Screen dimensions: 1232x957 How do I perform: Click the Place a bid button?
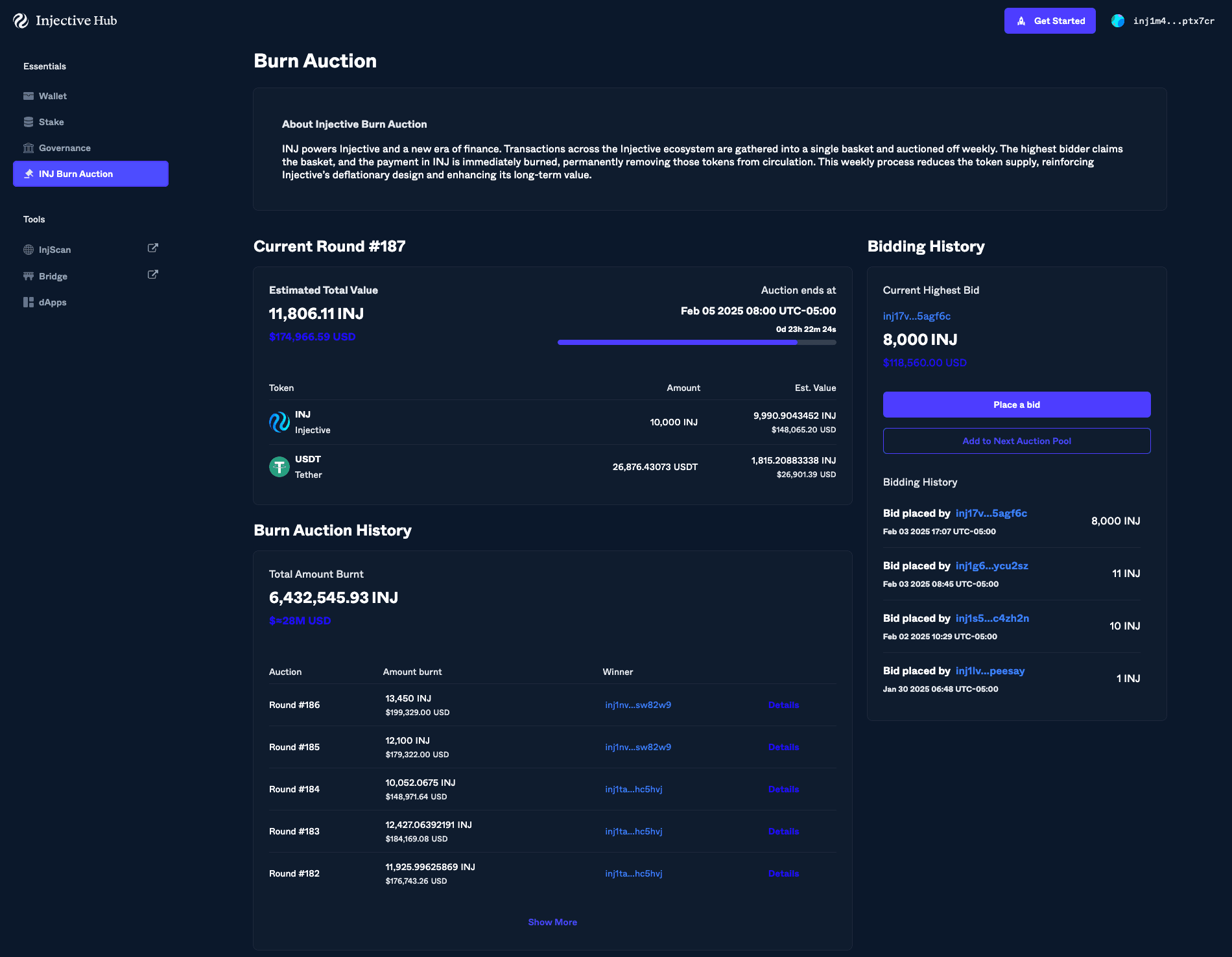(x=1017, y=405)
